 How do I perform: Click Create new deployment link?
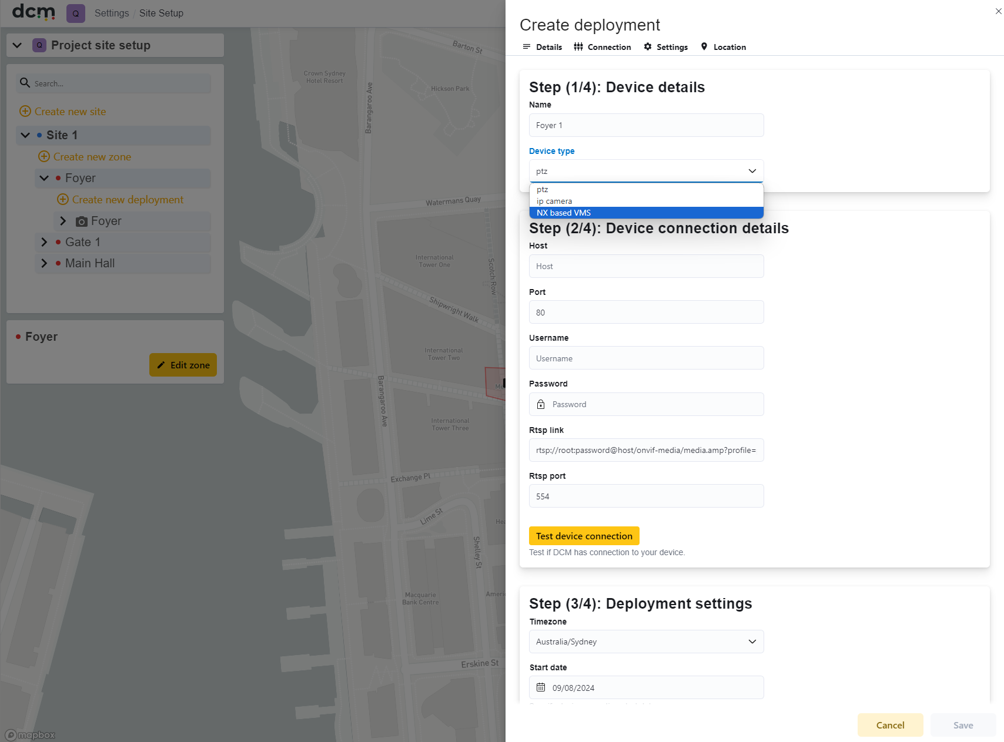click(x=128, y=199)
